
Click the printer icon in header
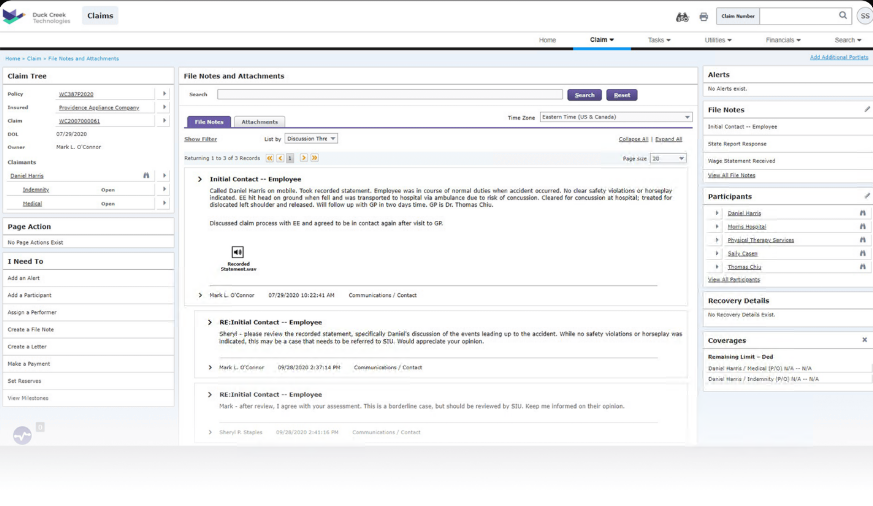704,17
